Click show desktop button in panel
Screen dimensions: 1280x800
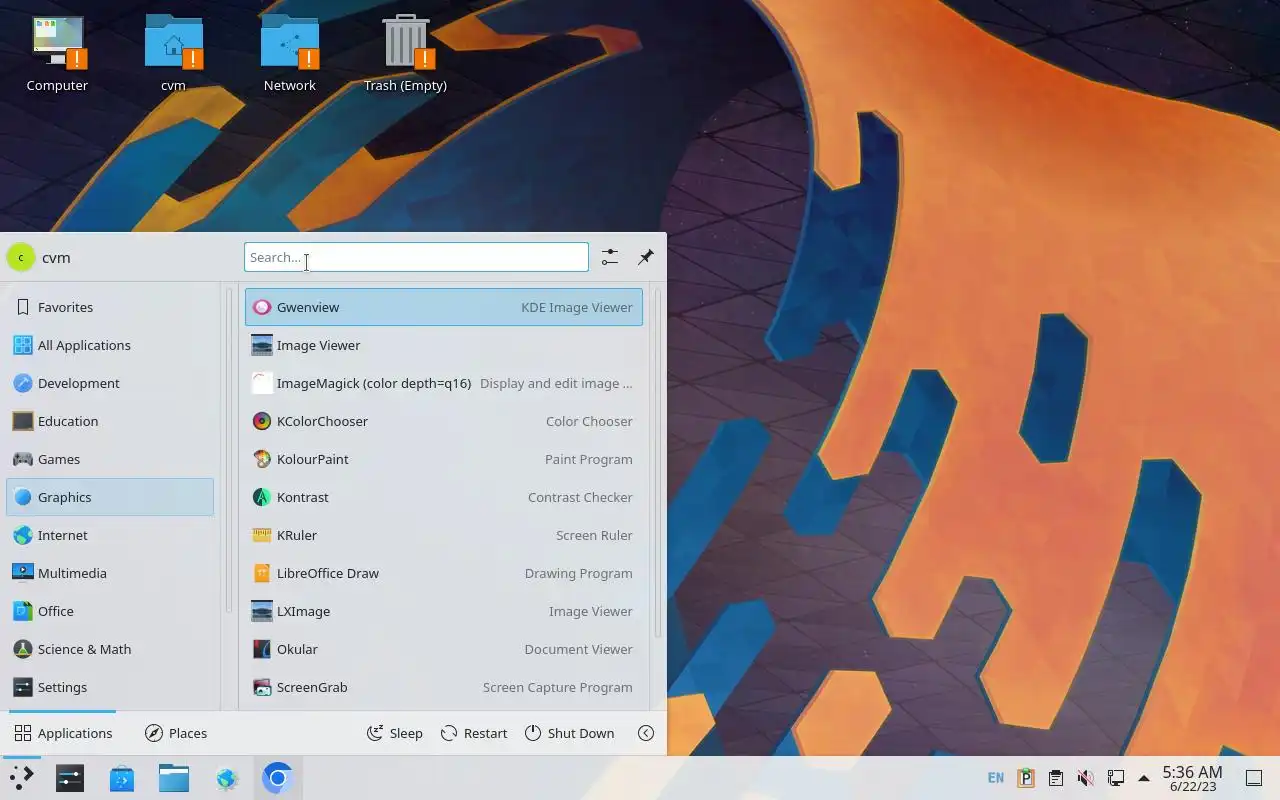point(1254,778)
